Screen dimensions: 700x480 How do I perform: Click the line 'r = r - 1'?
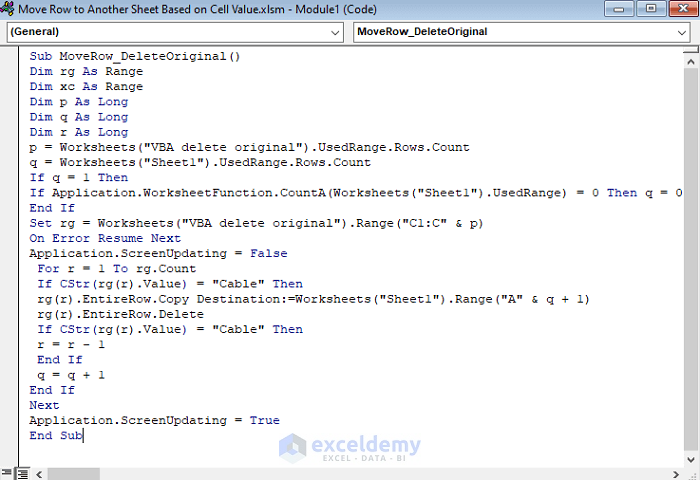pyautogui.click(x=71, y=345)
